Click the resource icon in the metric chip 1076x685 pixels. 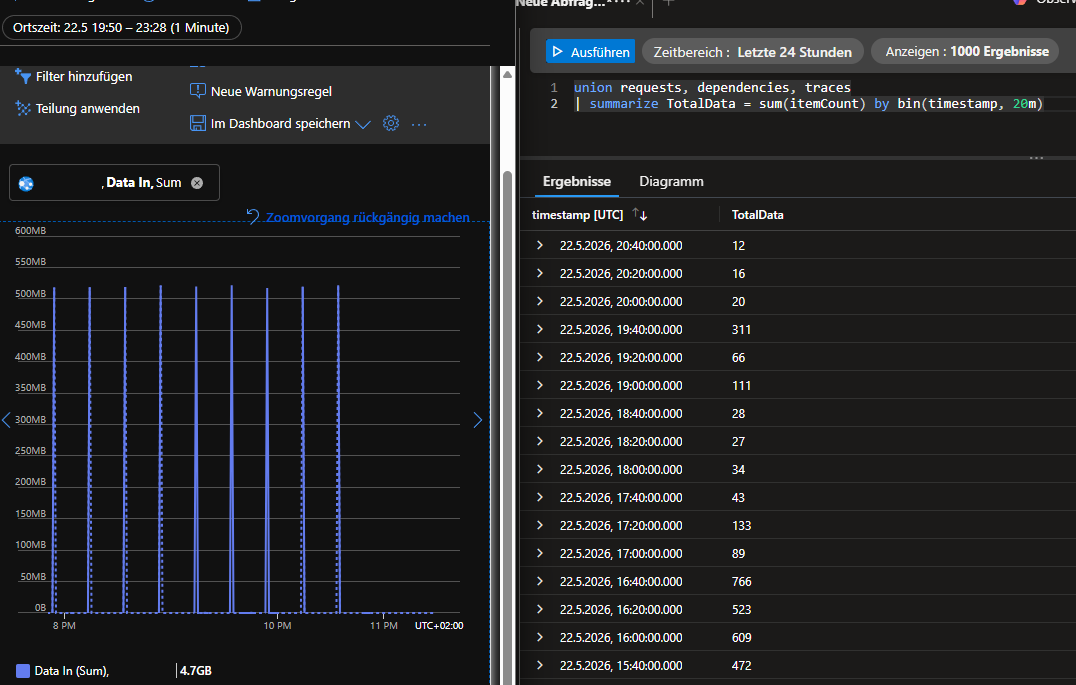[x=26, y=183]
